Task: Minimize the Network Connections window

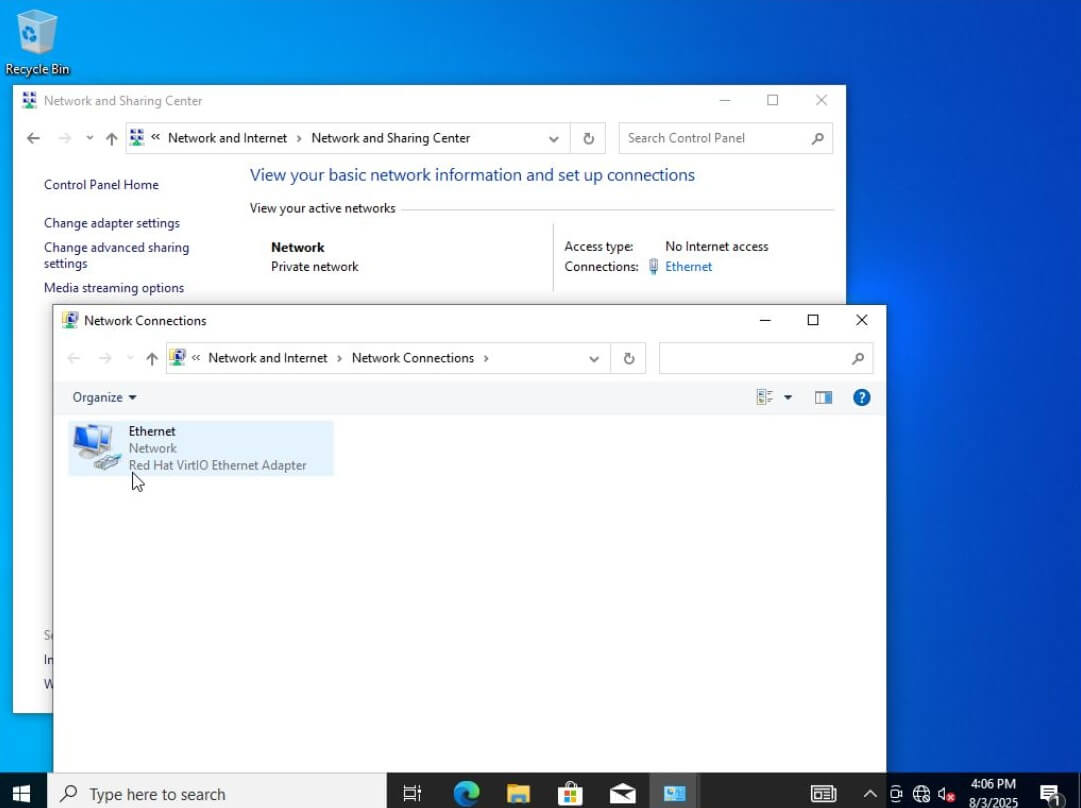Action: 765,320
